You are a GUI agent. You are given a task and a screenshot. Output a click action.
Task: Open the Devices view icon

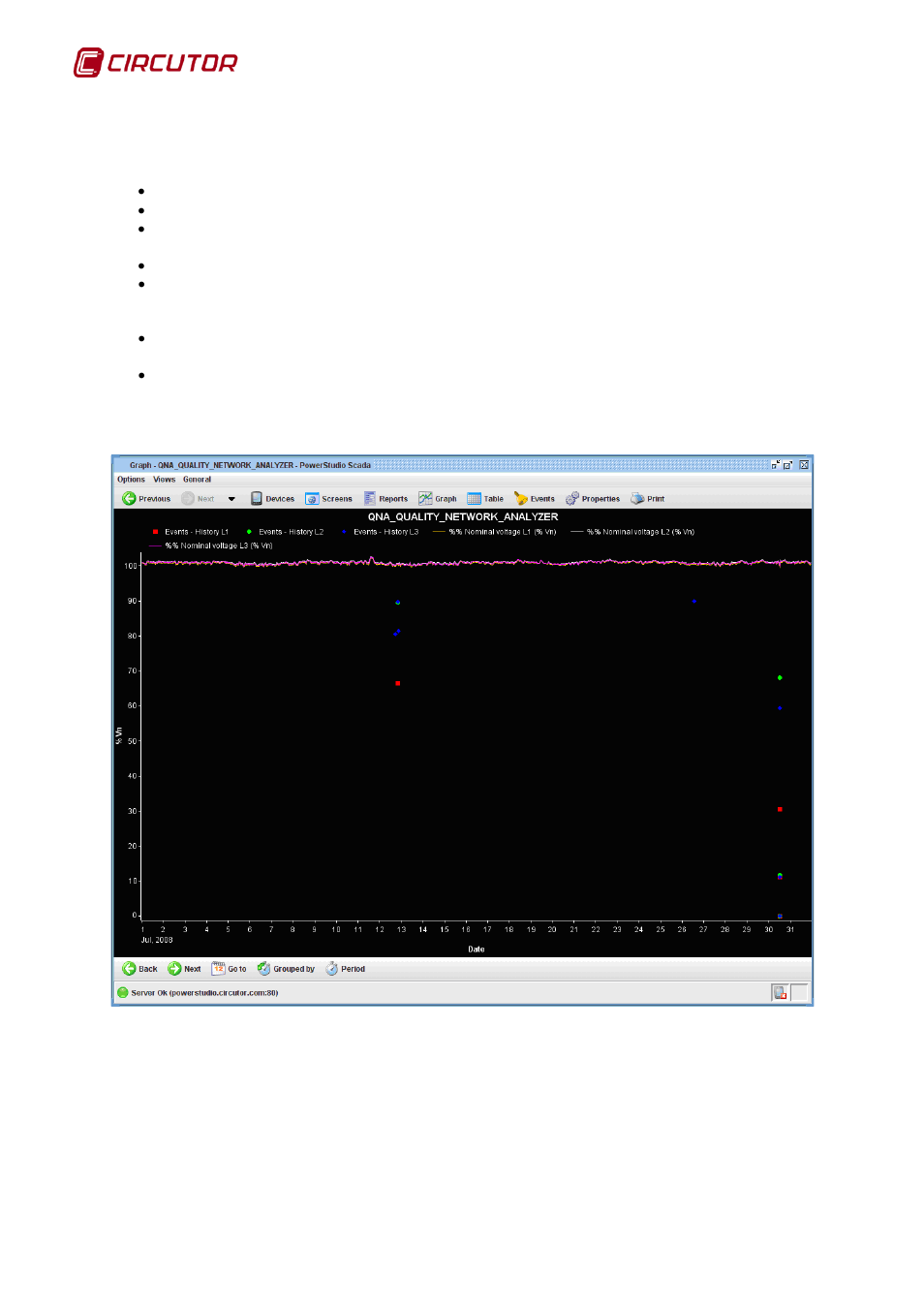[257, 498]
